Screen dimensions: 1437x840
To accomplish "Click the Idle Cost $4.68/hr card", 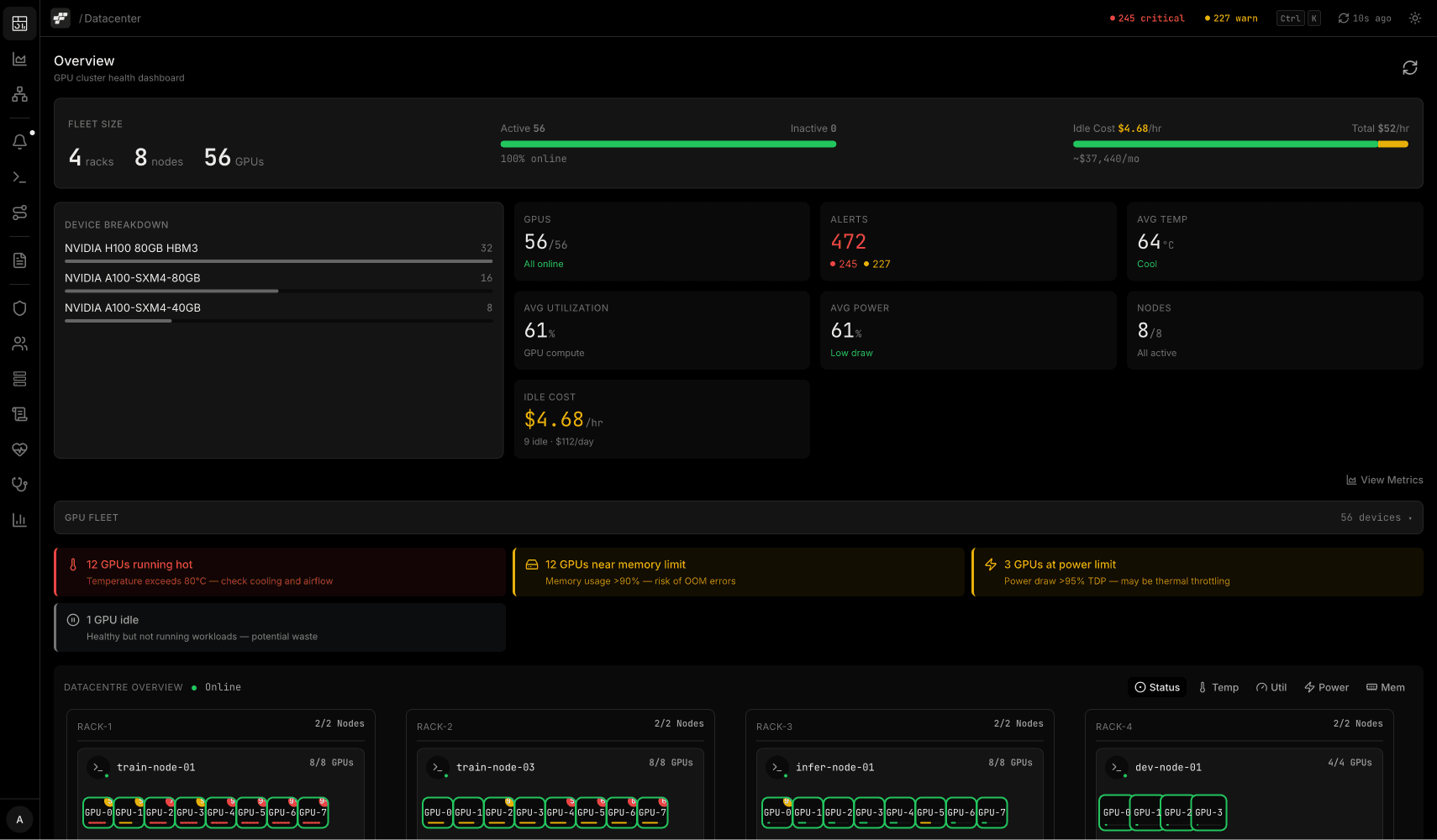I will coord(662,419).
